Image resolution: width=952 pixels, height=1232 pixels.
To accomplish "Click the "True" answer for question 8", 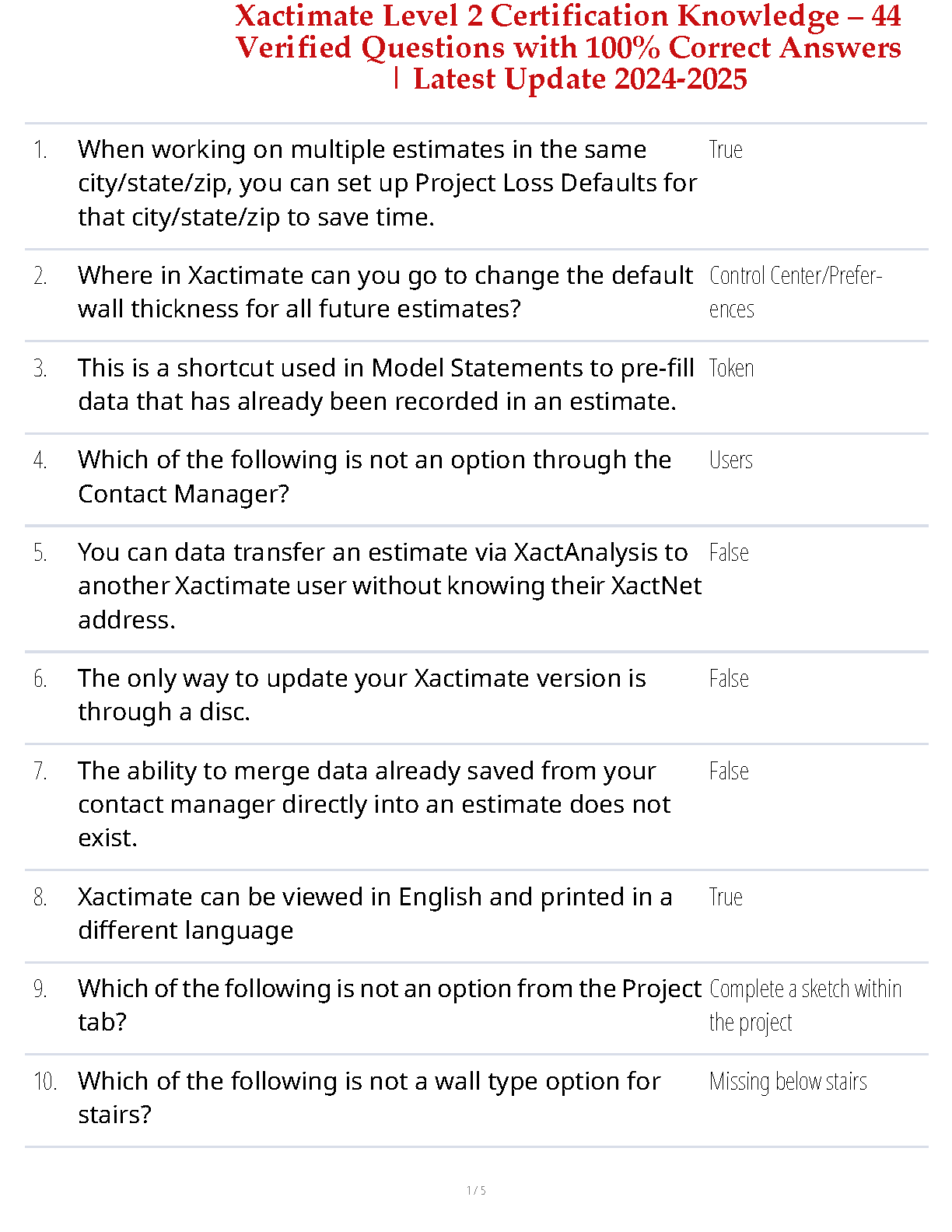I will tap(726, 898).
